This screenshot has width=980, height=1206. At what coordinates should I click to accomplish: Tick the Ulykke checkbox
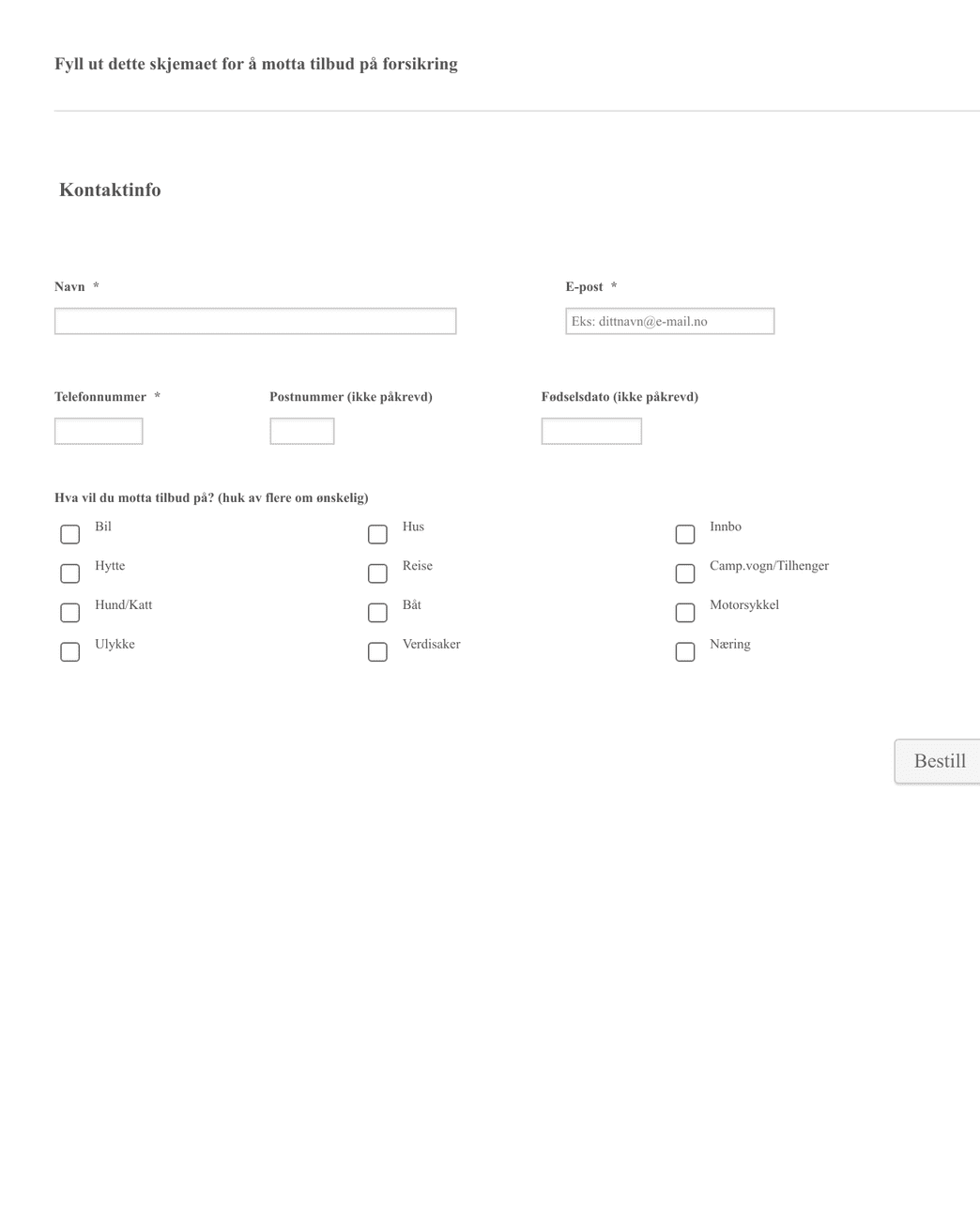[69, 651]
